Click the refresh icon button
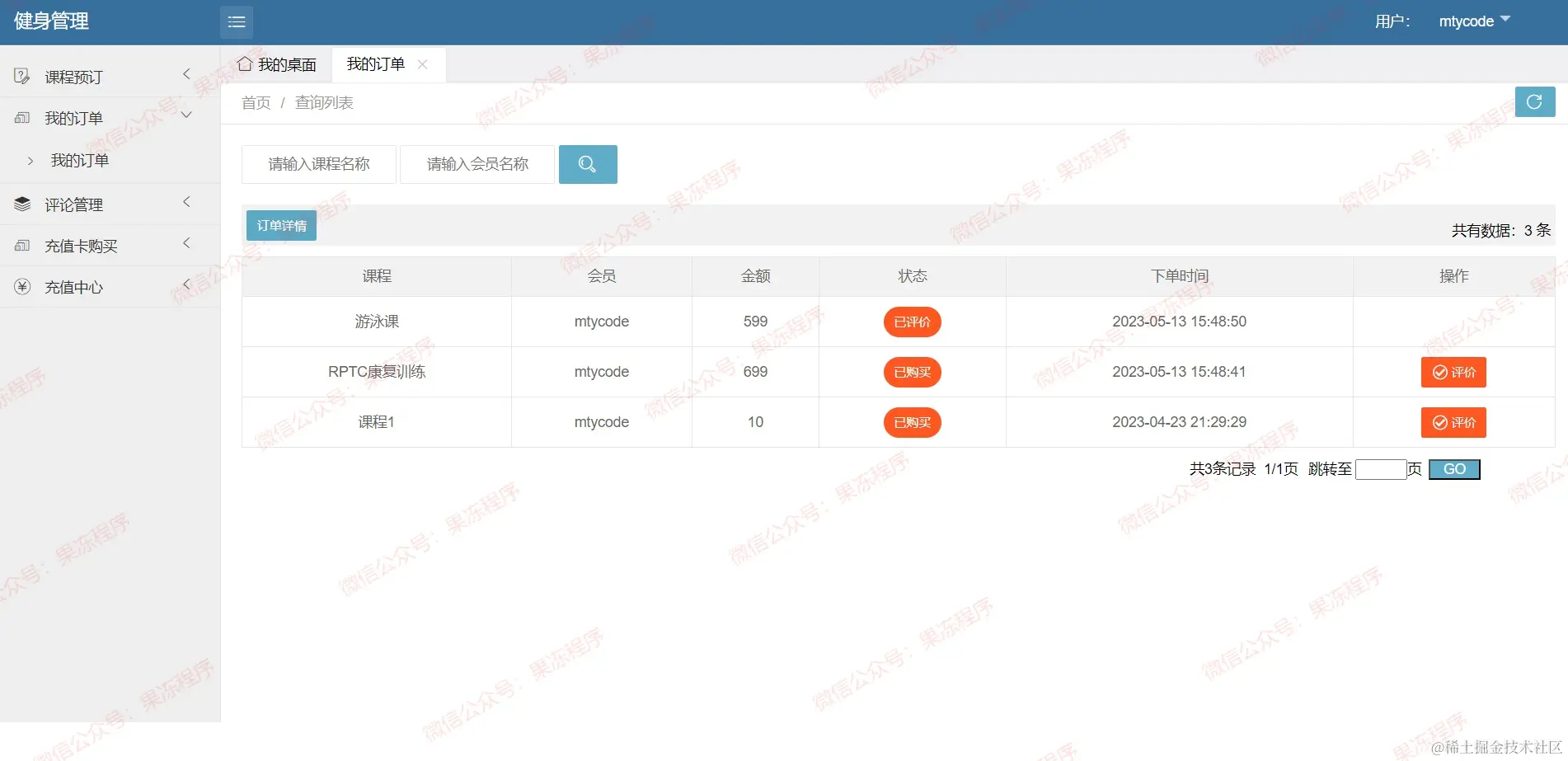The width and height of the screenshot is (1568, 761). click(x=1535, y=101)
